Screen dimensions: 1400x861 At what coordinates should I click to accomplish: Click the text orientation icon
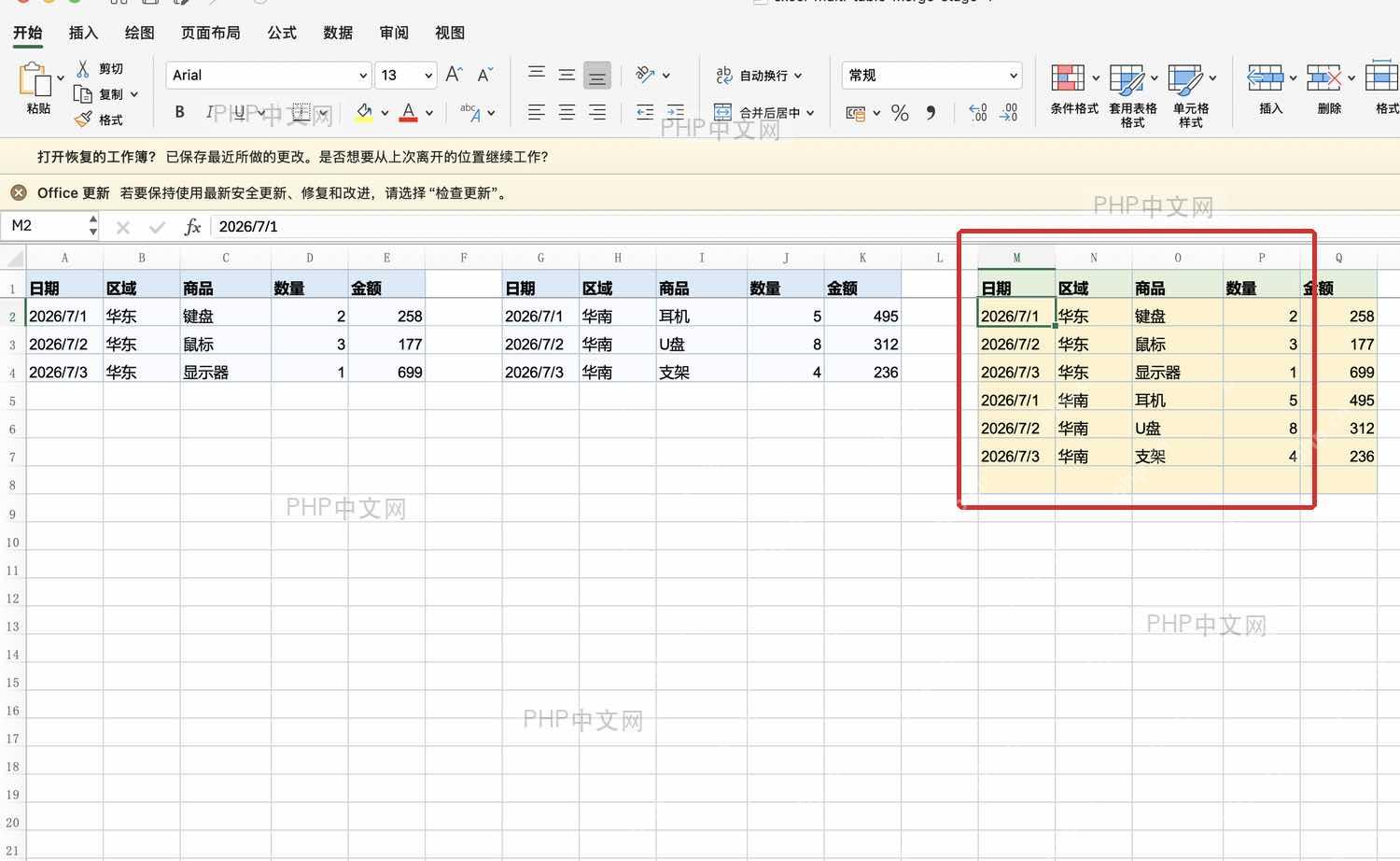point(645,75)
